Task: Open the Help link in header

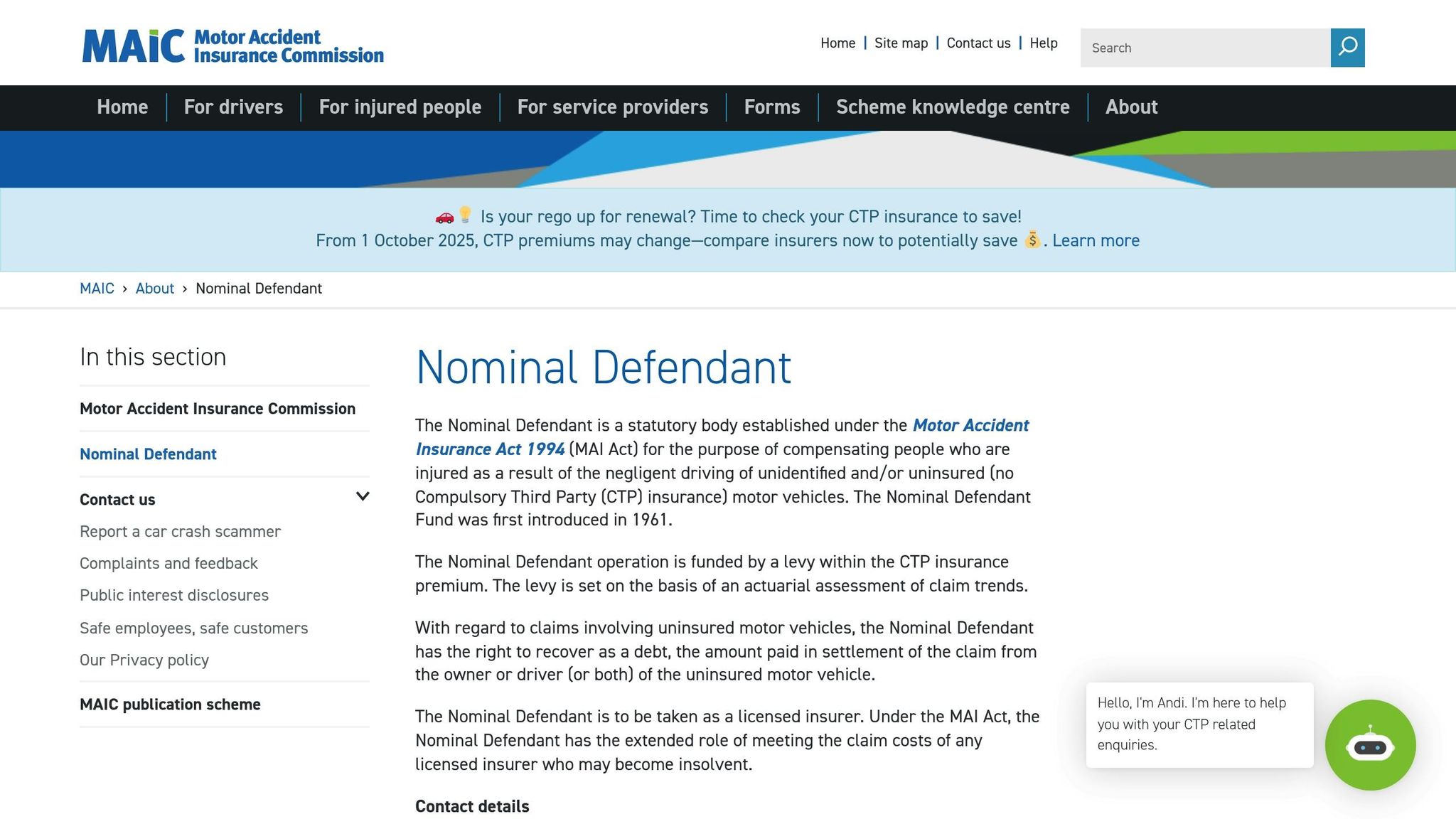Action: pos(1043,43)
